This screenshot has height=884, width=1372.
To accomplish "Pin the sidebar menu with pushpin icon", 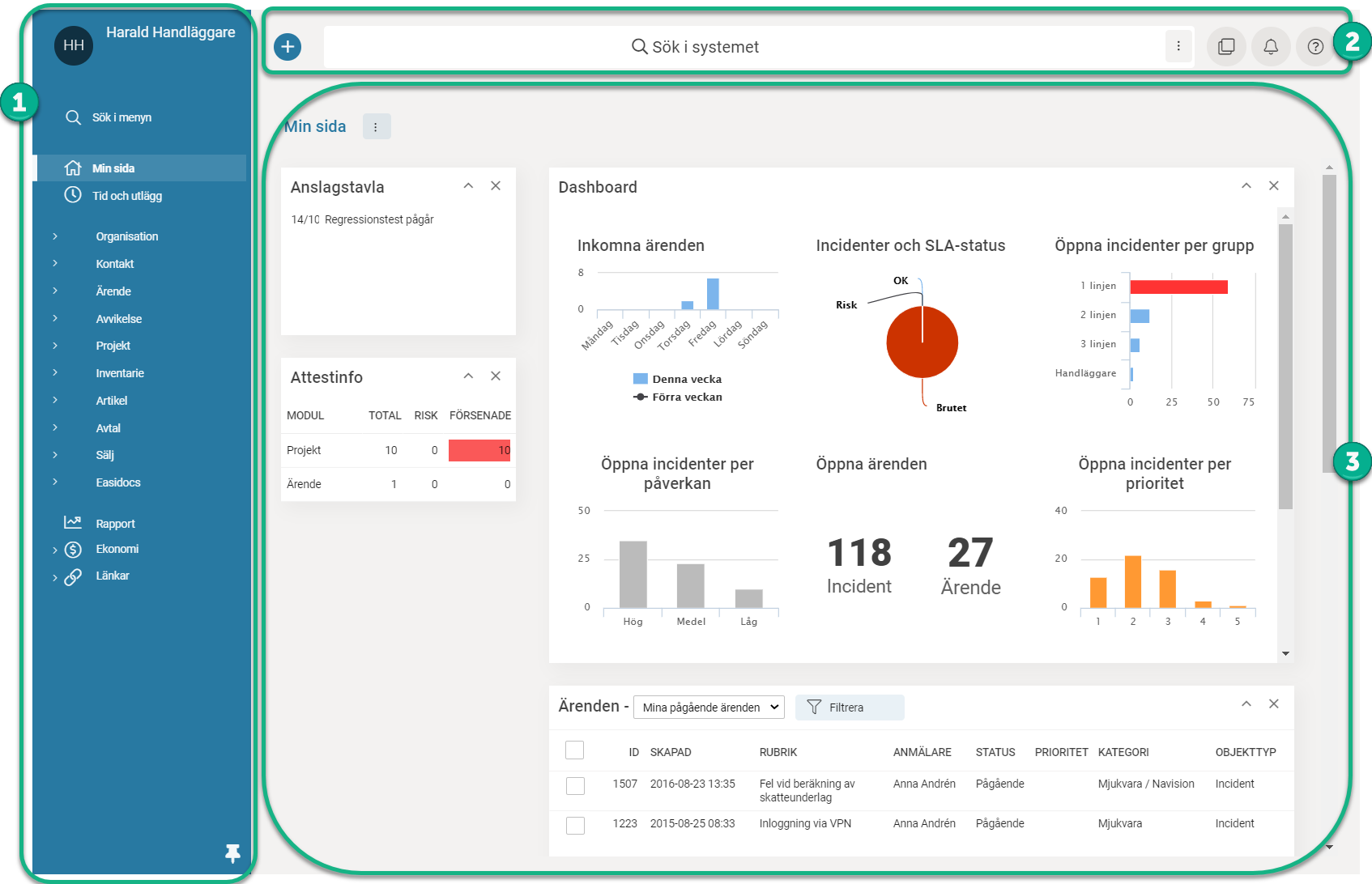I will point(232,853).
